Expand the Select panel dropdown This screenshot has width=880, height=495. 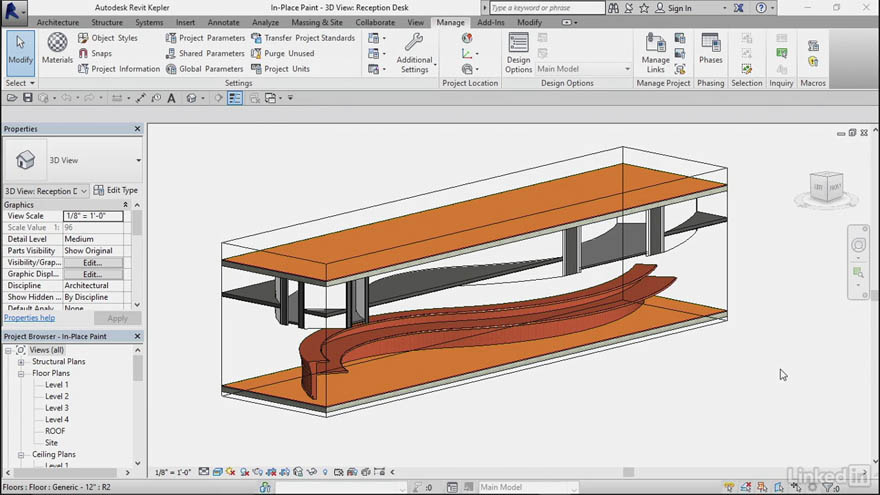pyautogui.click(x=20, y=83)
